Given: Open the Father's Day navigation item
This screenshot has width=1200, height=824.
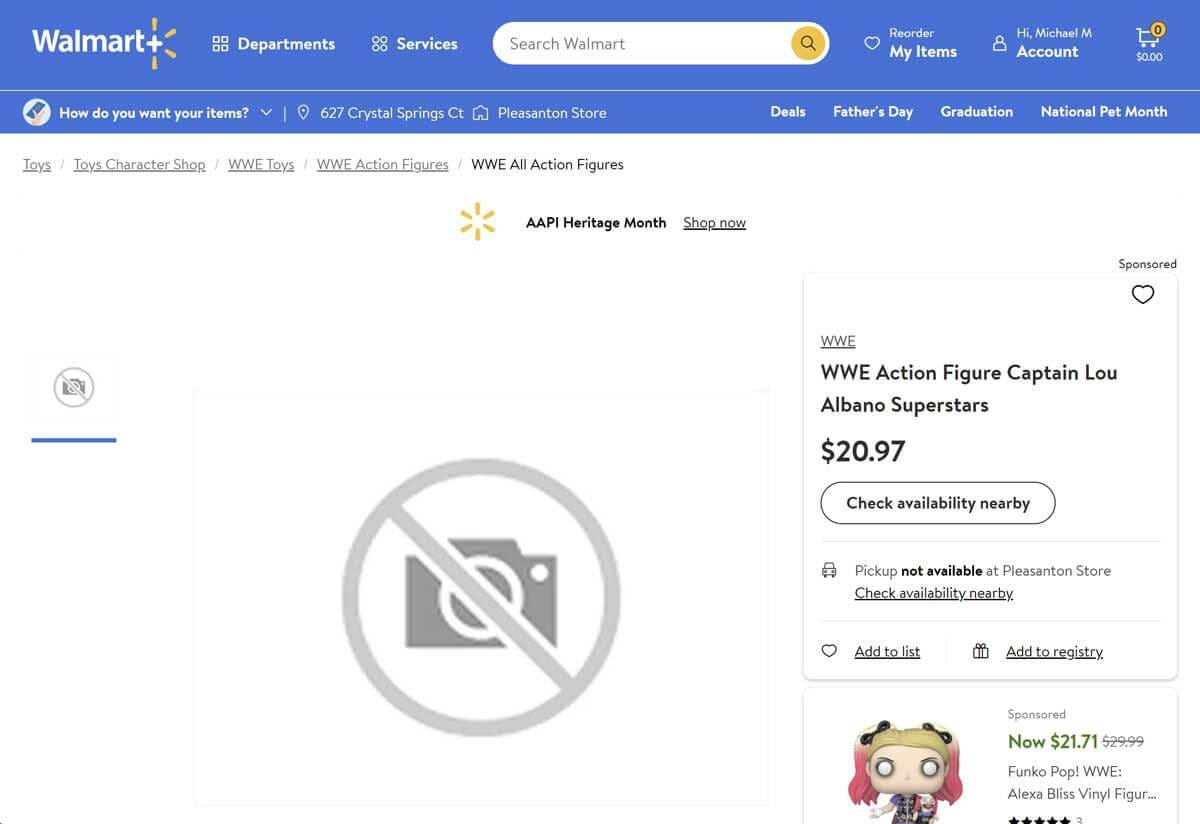Looking at the screenshot, I should pos(872,112).
